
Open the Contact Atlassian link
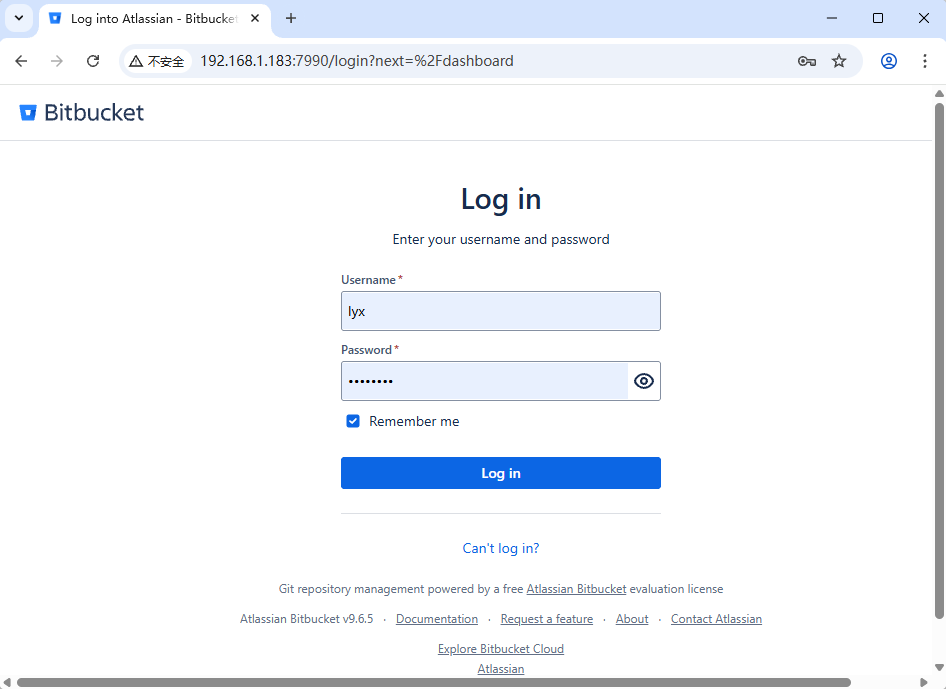coord(716,619)
